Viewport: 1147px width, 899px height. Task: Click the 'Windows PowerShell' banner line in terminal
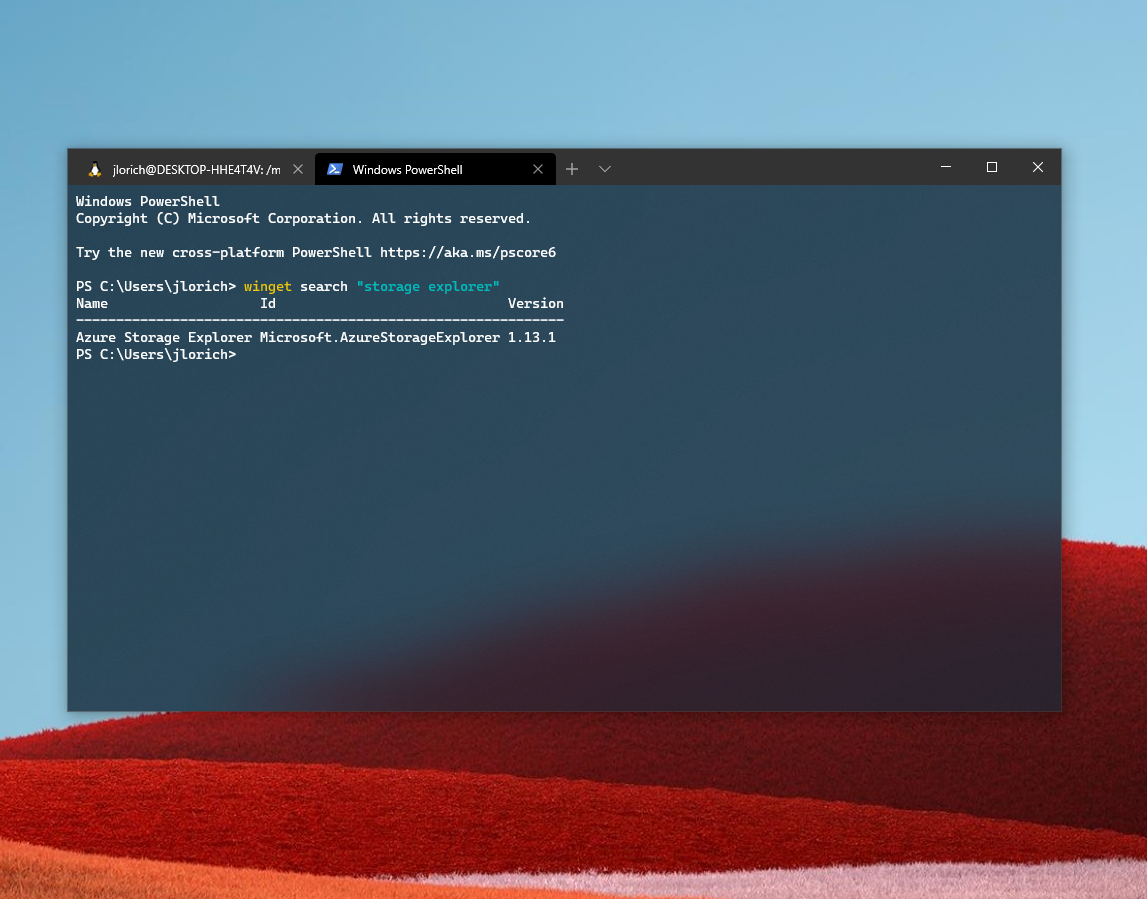point(148,201)
